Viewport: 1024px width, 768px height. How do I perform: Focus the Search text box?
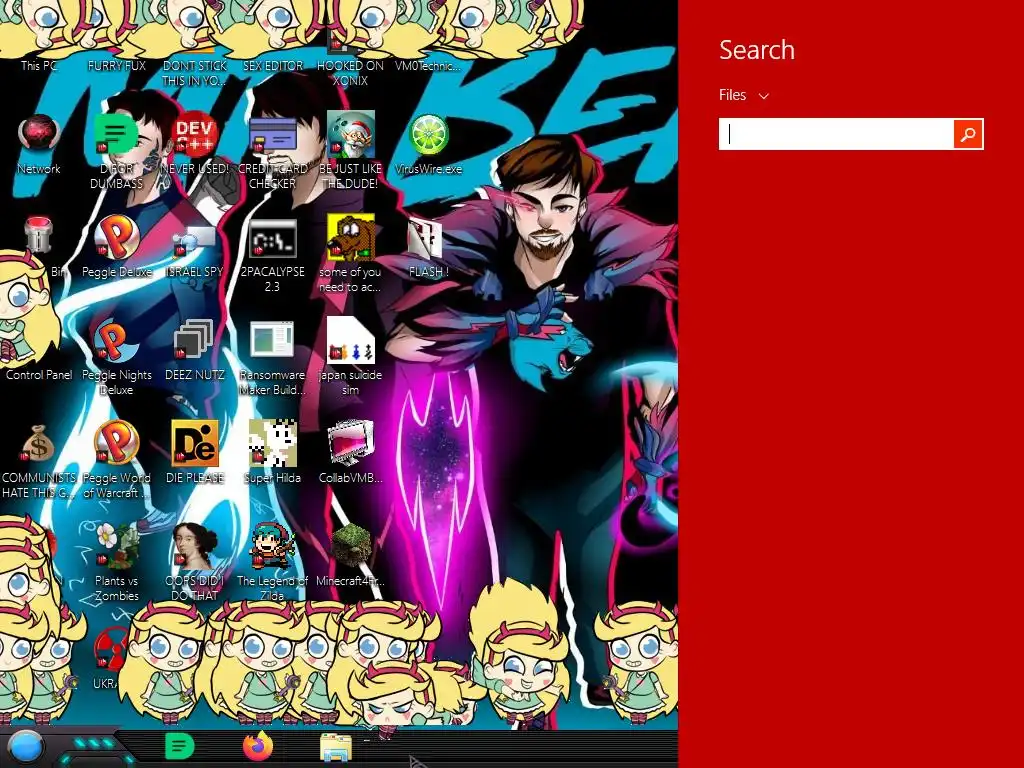tap(837, 134)
